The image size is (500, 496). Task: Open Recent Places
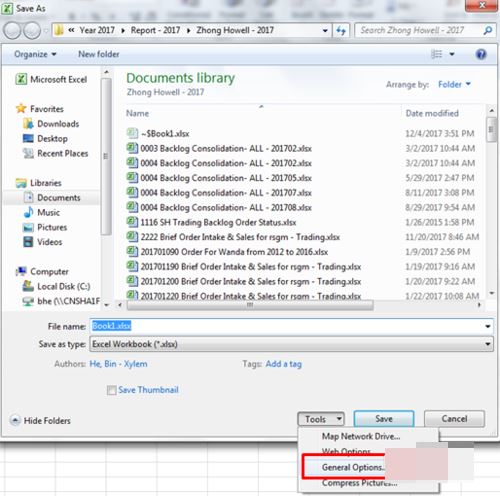click(x=55, y=153)
